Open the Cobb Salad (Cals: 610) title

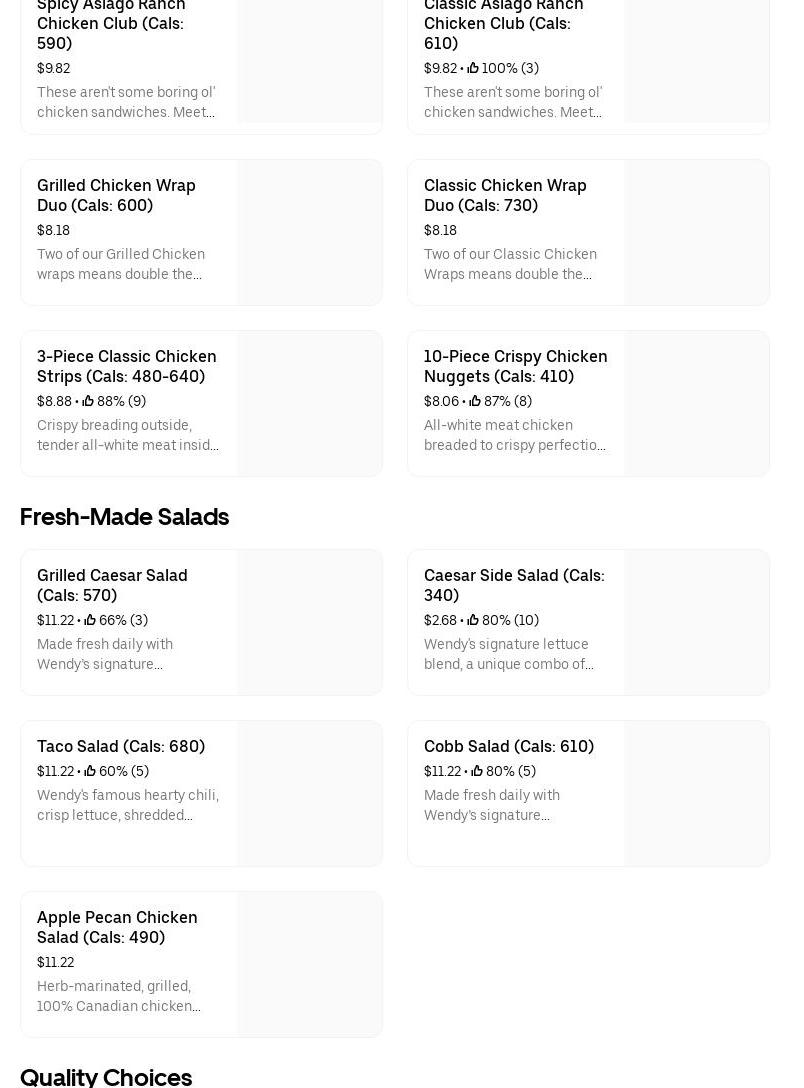pos(509,746)
